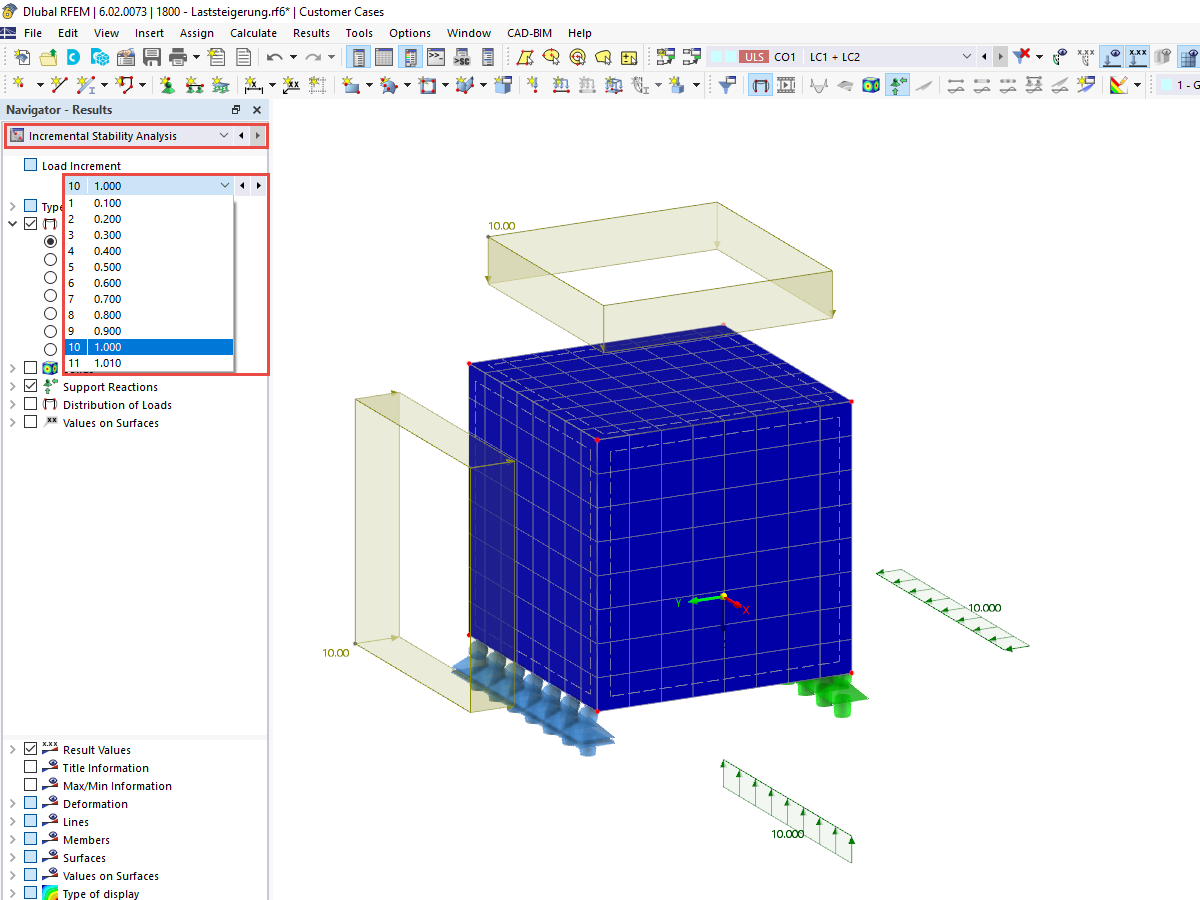Screen dimensions: 1200x900
Task: Toggle display of result values with eye icon
Action: click(x=1136, y=57)
